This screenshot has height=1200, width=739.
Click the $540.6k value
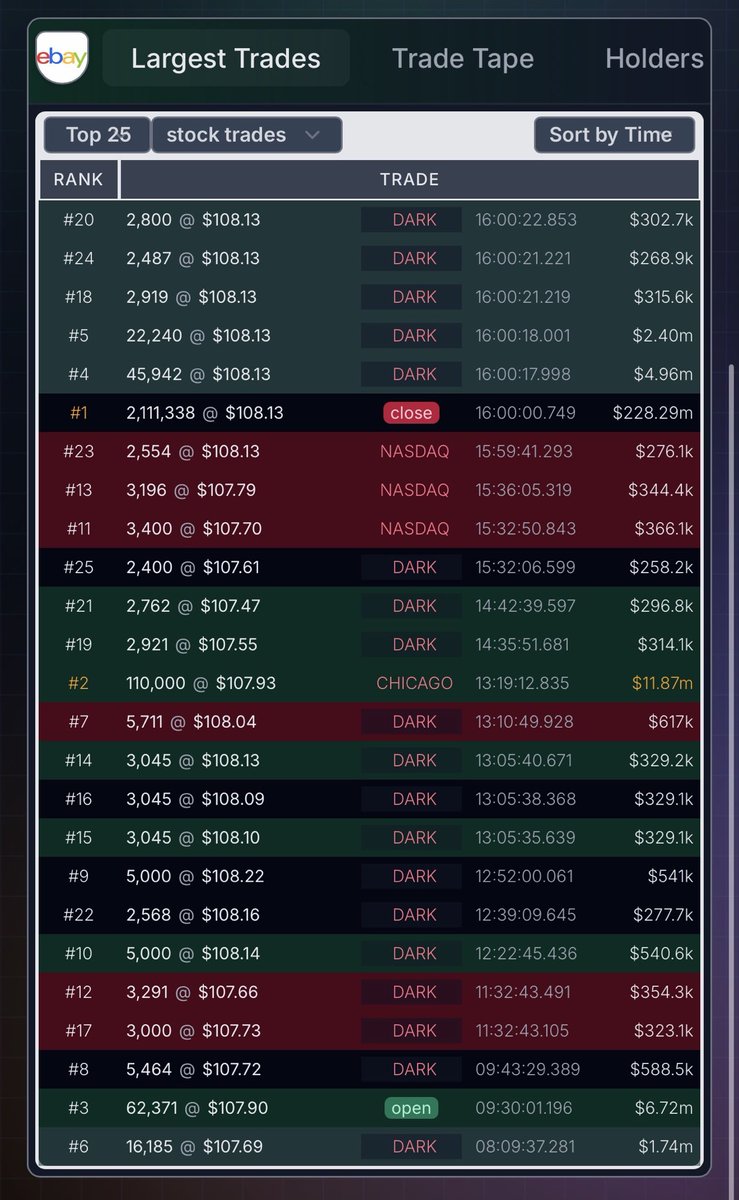pos(661,954)
